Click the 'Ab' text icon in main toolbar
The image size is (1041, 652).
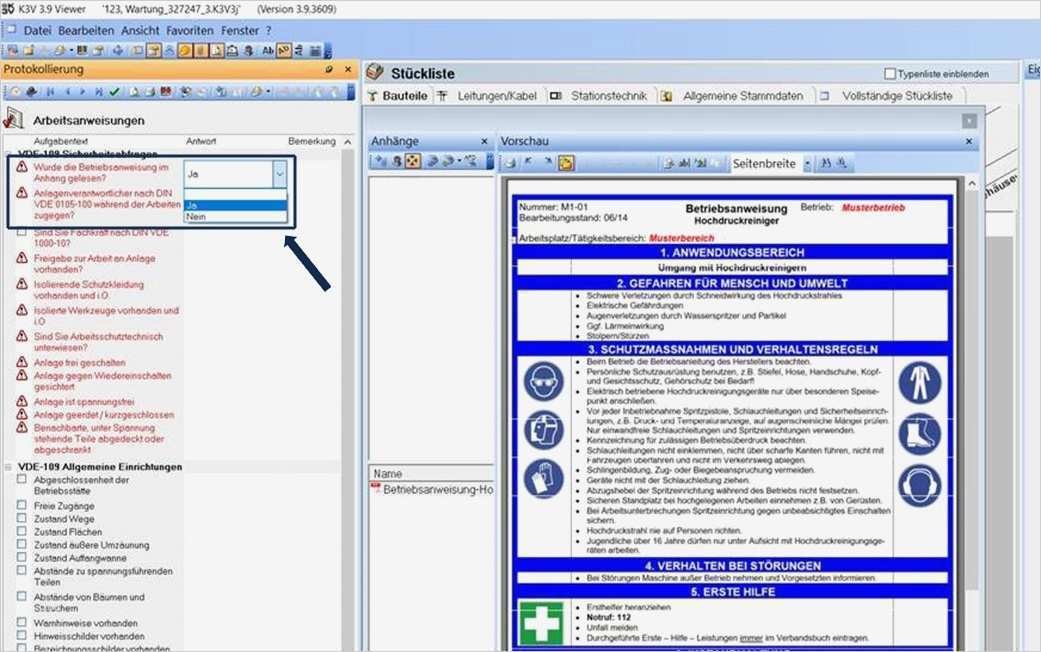pyautogui.click(x=268, y=50)
